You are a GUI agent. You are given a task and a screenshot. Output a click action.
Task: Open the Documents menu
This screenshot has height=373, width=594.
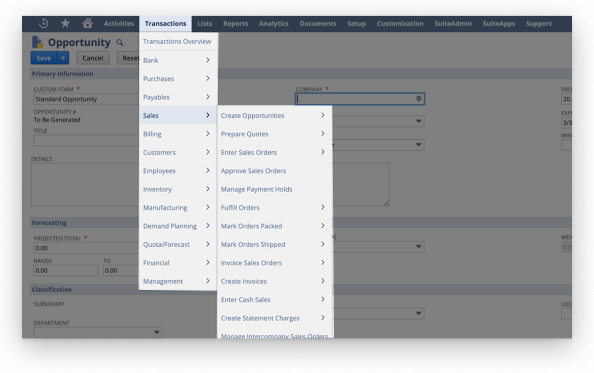(x=318, y=23)
